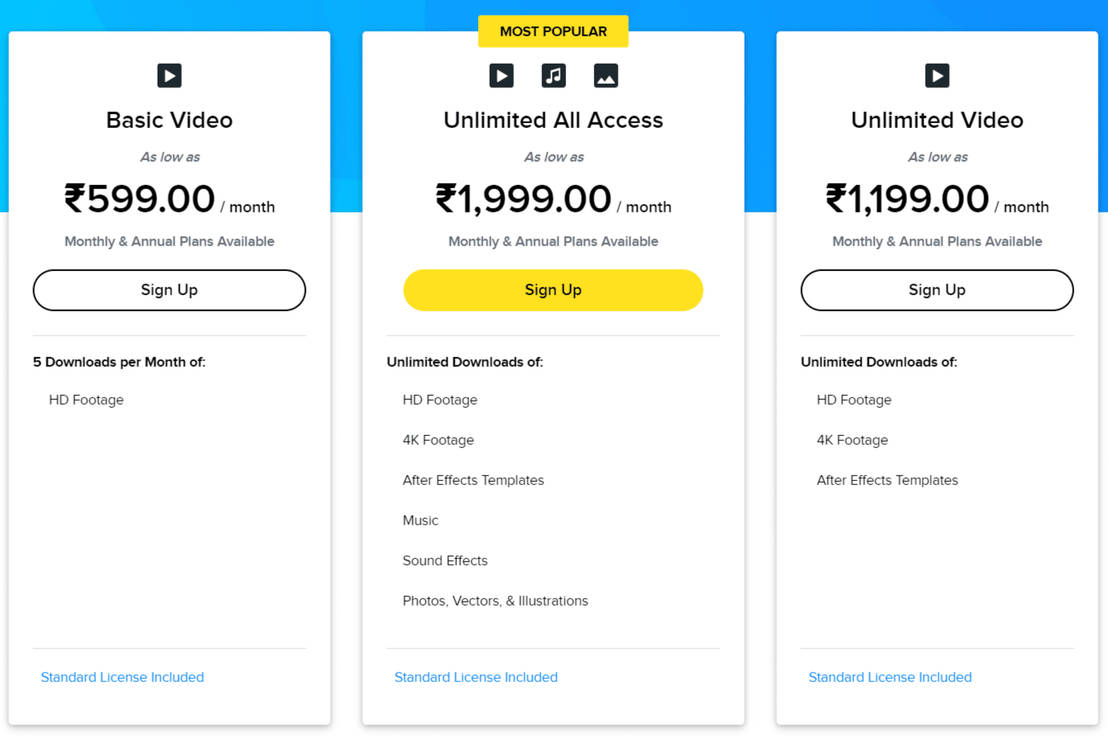Select the Unlimited Video plan title
Screen dimensions: 1108x736
[937, 119]
